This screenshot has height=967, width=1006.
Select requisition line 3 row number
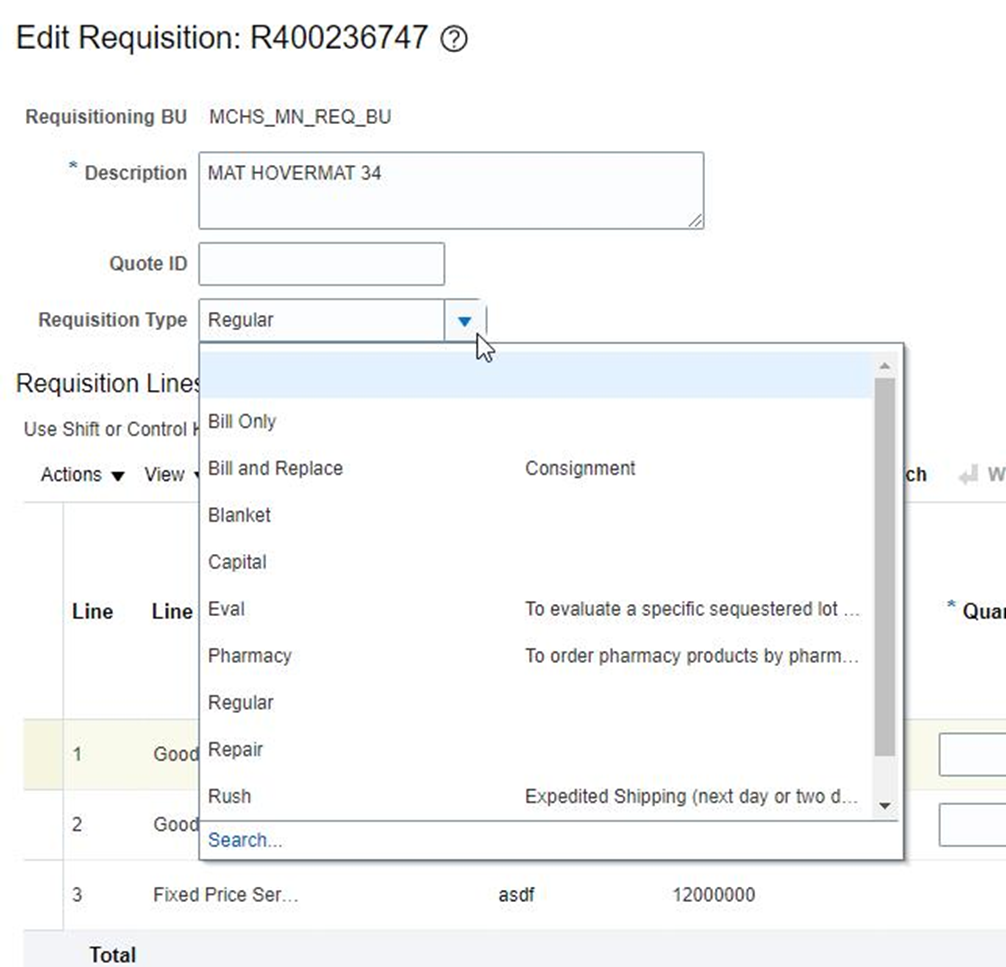click(x=77, y=894)
